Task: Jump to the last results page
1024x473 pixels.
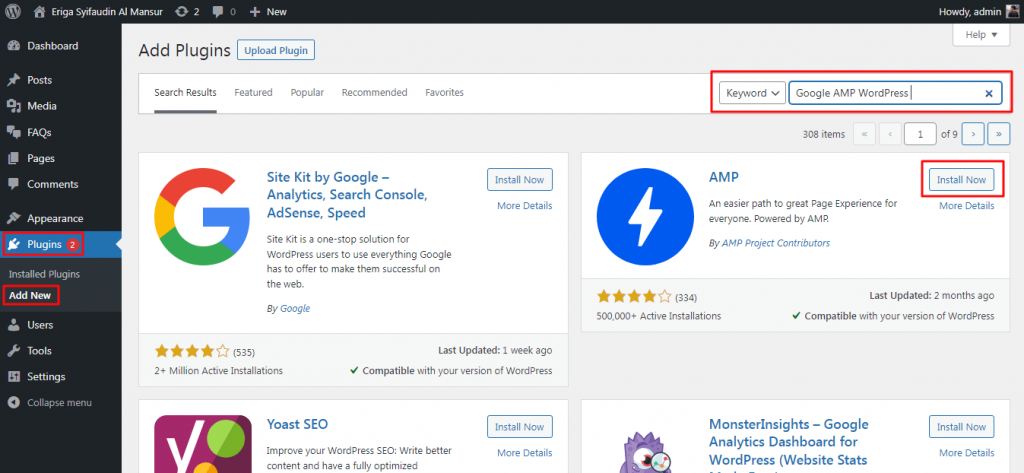Action: click(999, 134)
